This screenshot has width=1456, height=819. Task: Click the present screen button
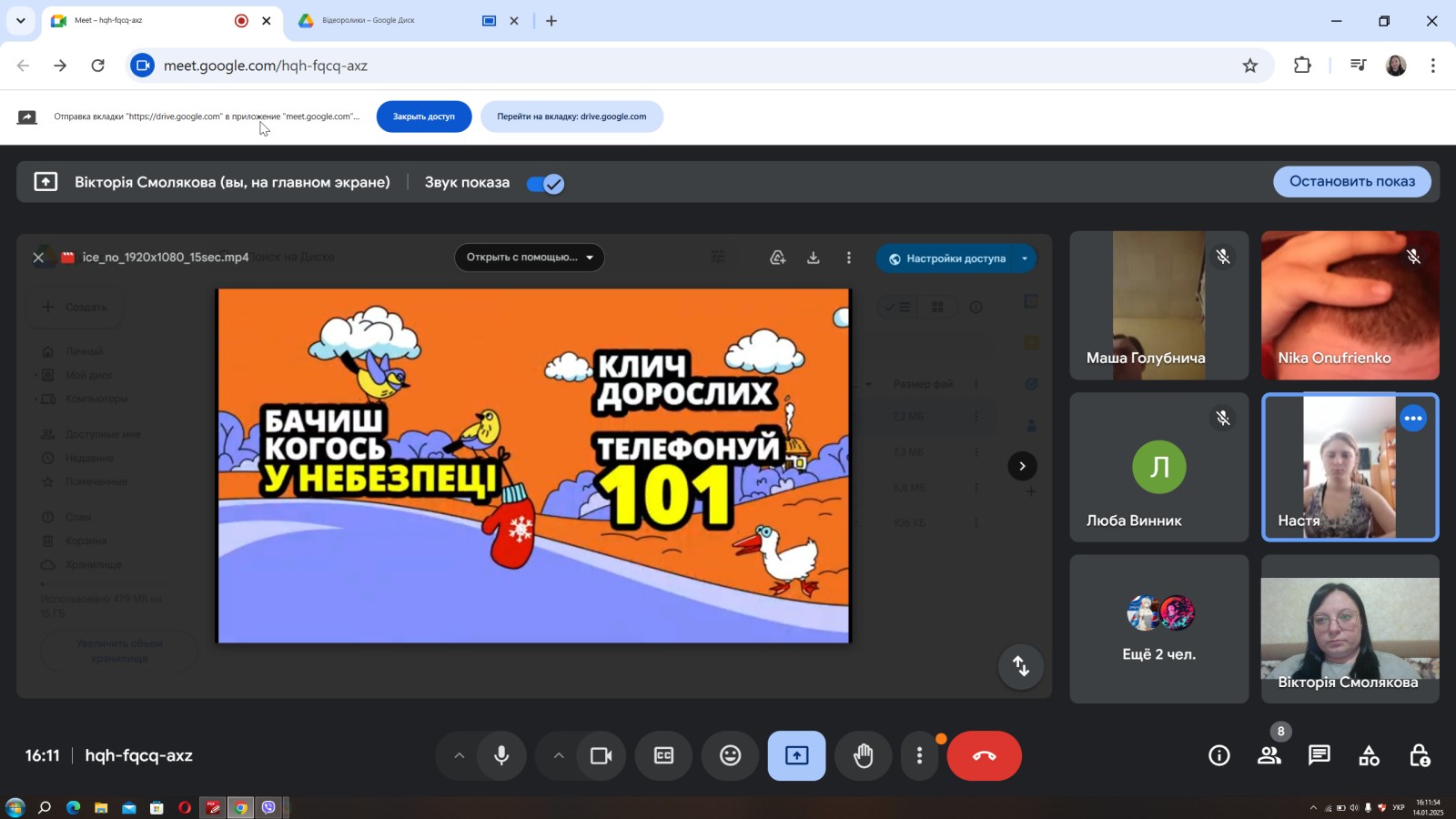[x=796, y=755]
